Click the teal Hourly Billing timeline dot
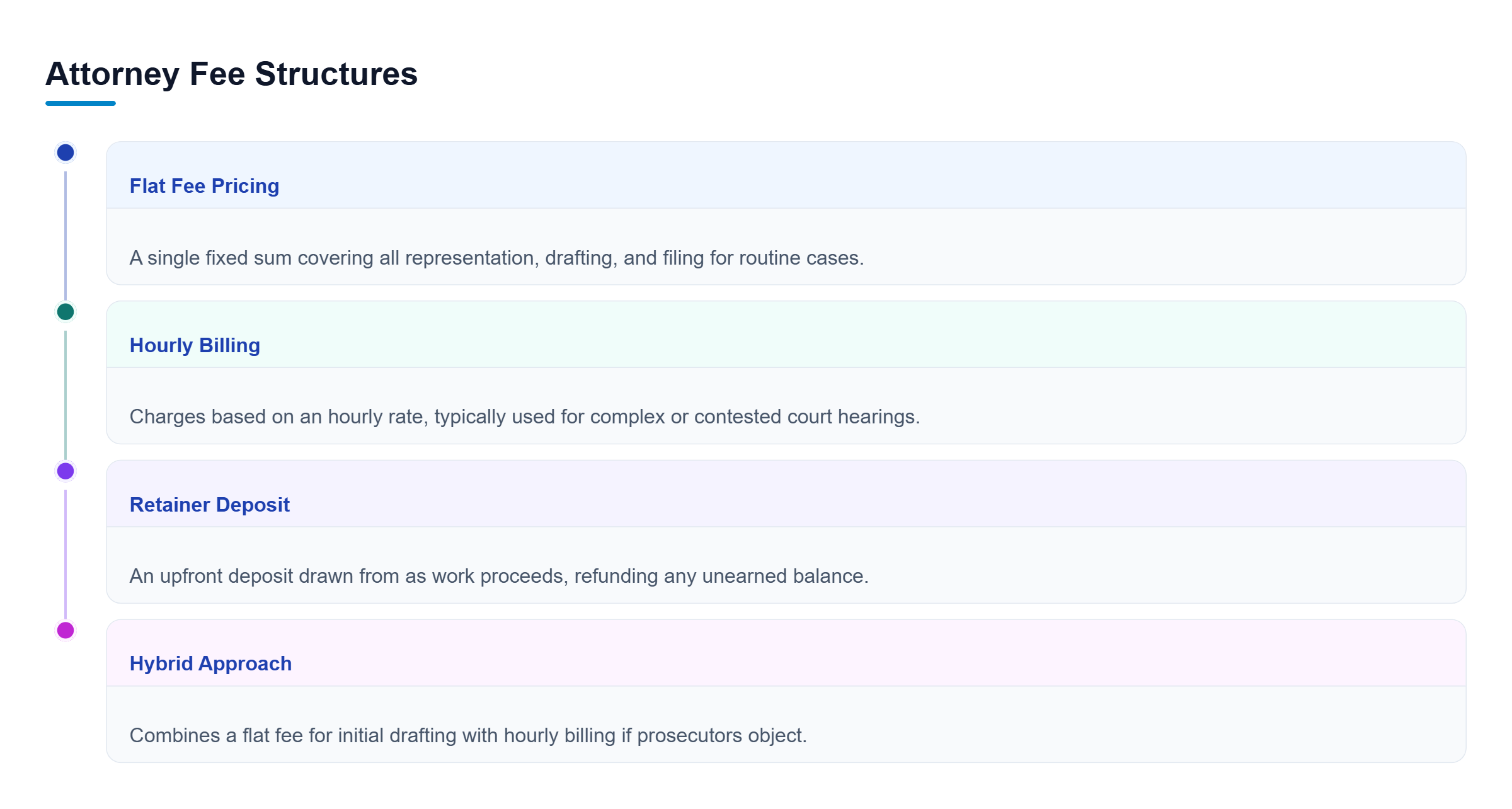The image size is (1512, 809). pos(66,312)
